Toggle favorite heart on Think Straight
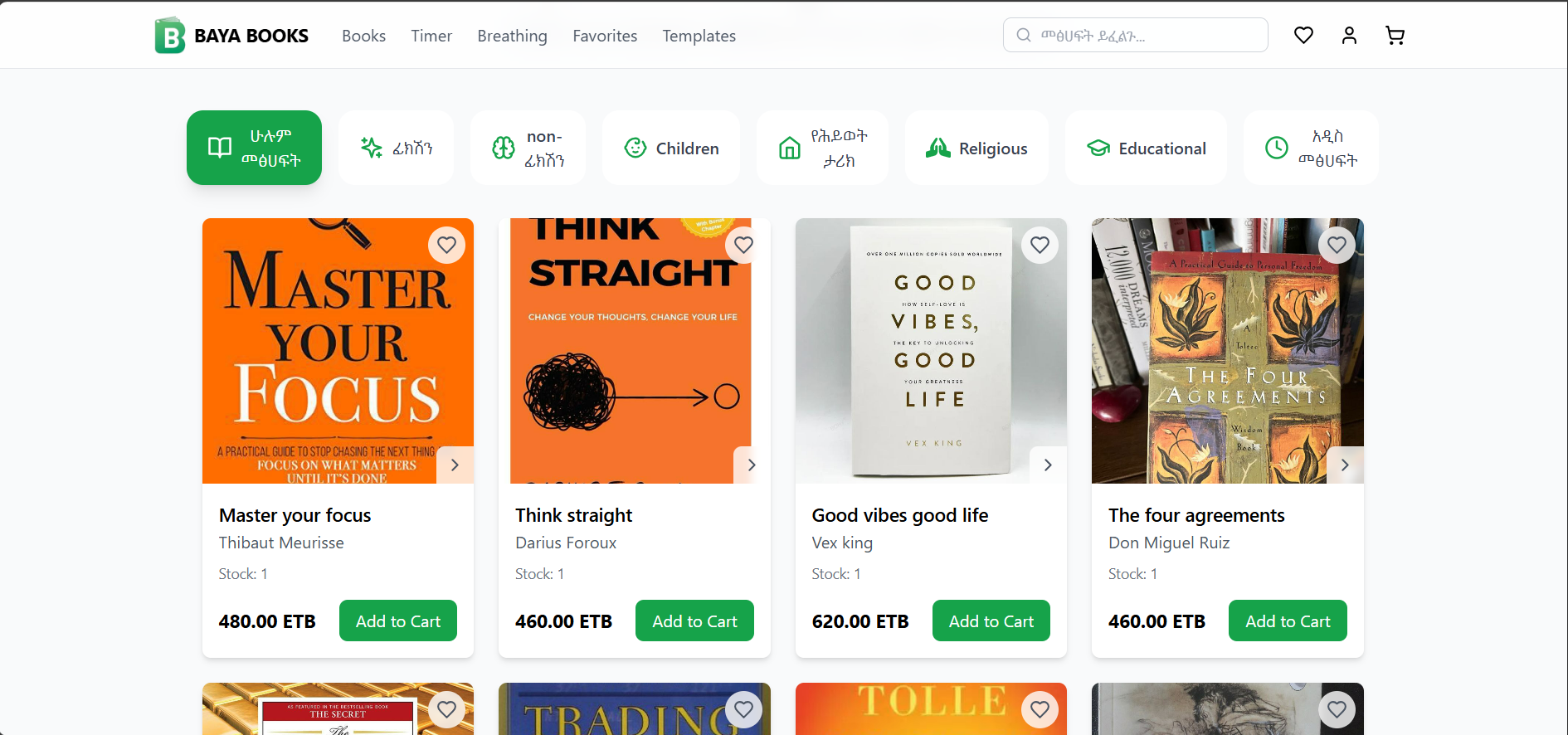Viewport: 1568px width, 735px height. (743, 246)
